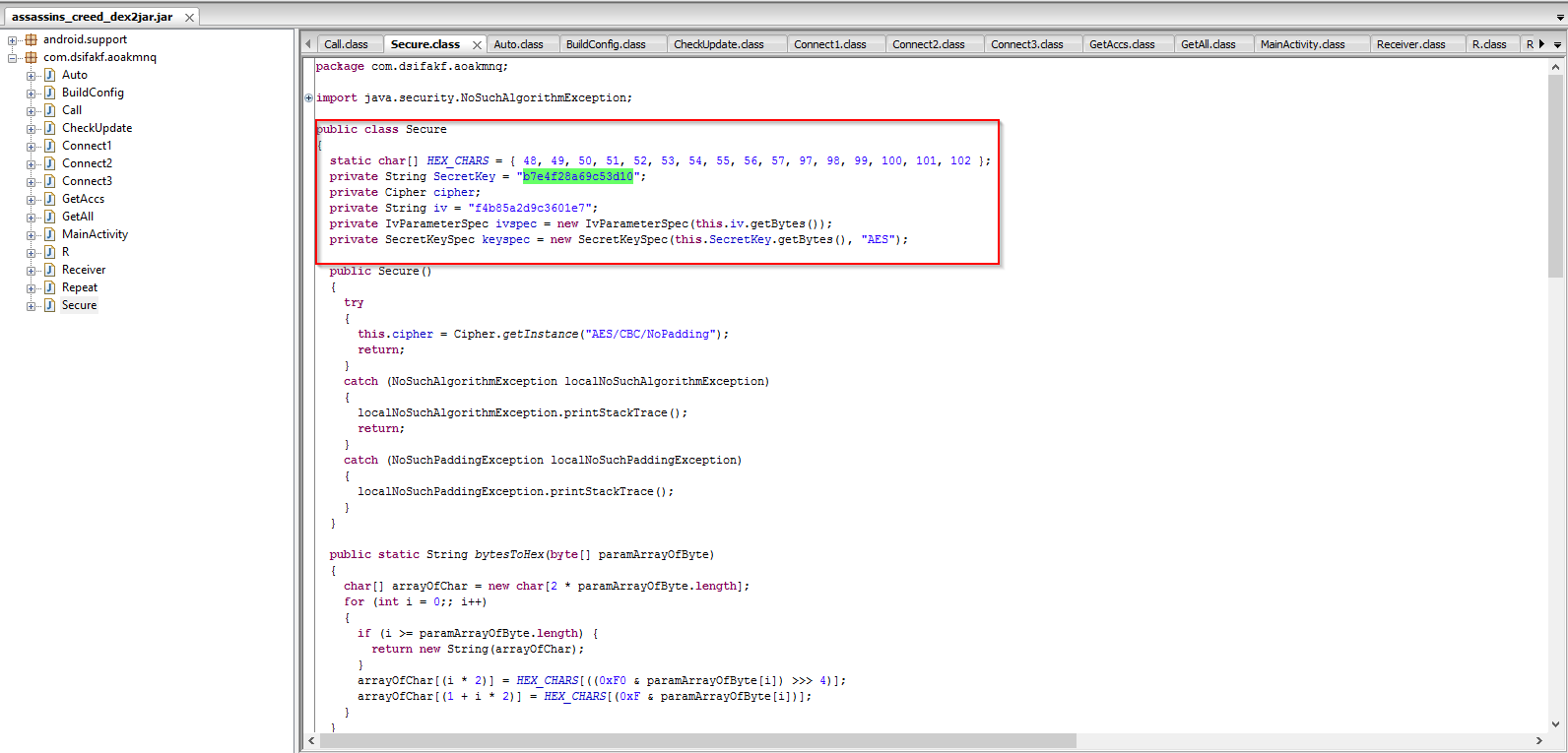Close the assassins_creed_dex2jar.jar tab
The width and height of the screenshot is (1568, 753).
[x=189, y=18]
